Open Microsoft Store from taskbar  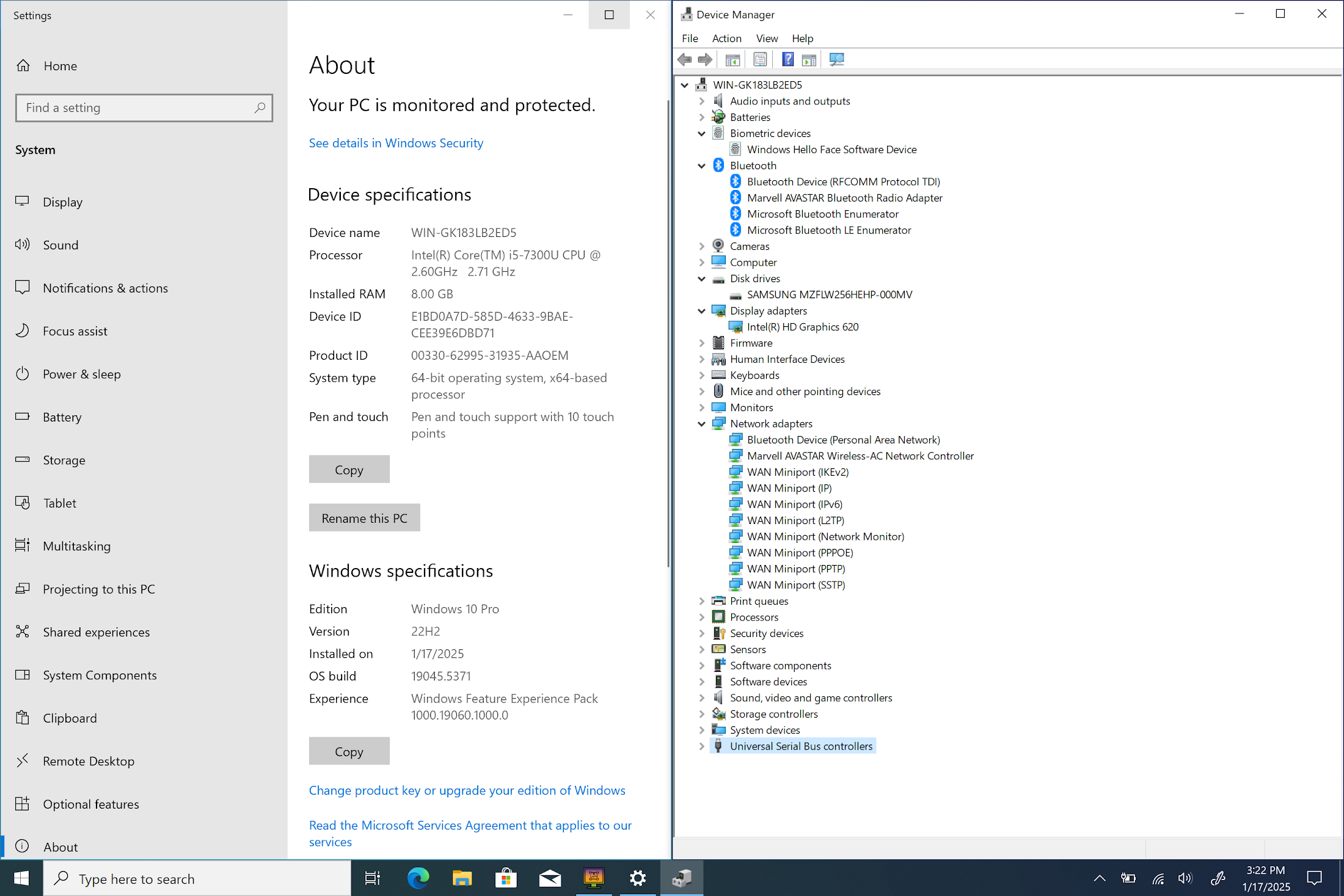506,878
